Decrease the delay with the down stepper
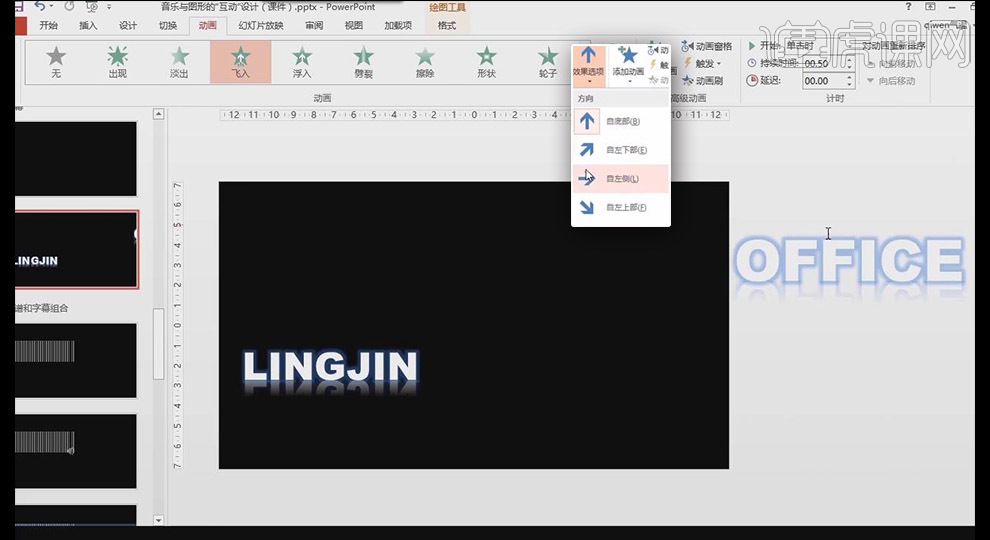Viewport: 990px width, 540px height. [850, 85]
